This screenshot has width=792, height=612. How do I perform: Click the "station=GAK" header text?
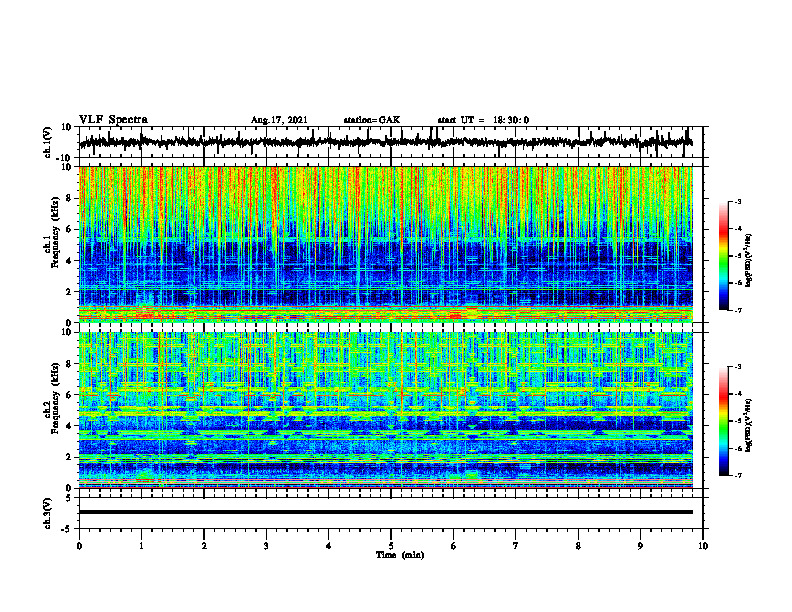tap(372, 120)
